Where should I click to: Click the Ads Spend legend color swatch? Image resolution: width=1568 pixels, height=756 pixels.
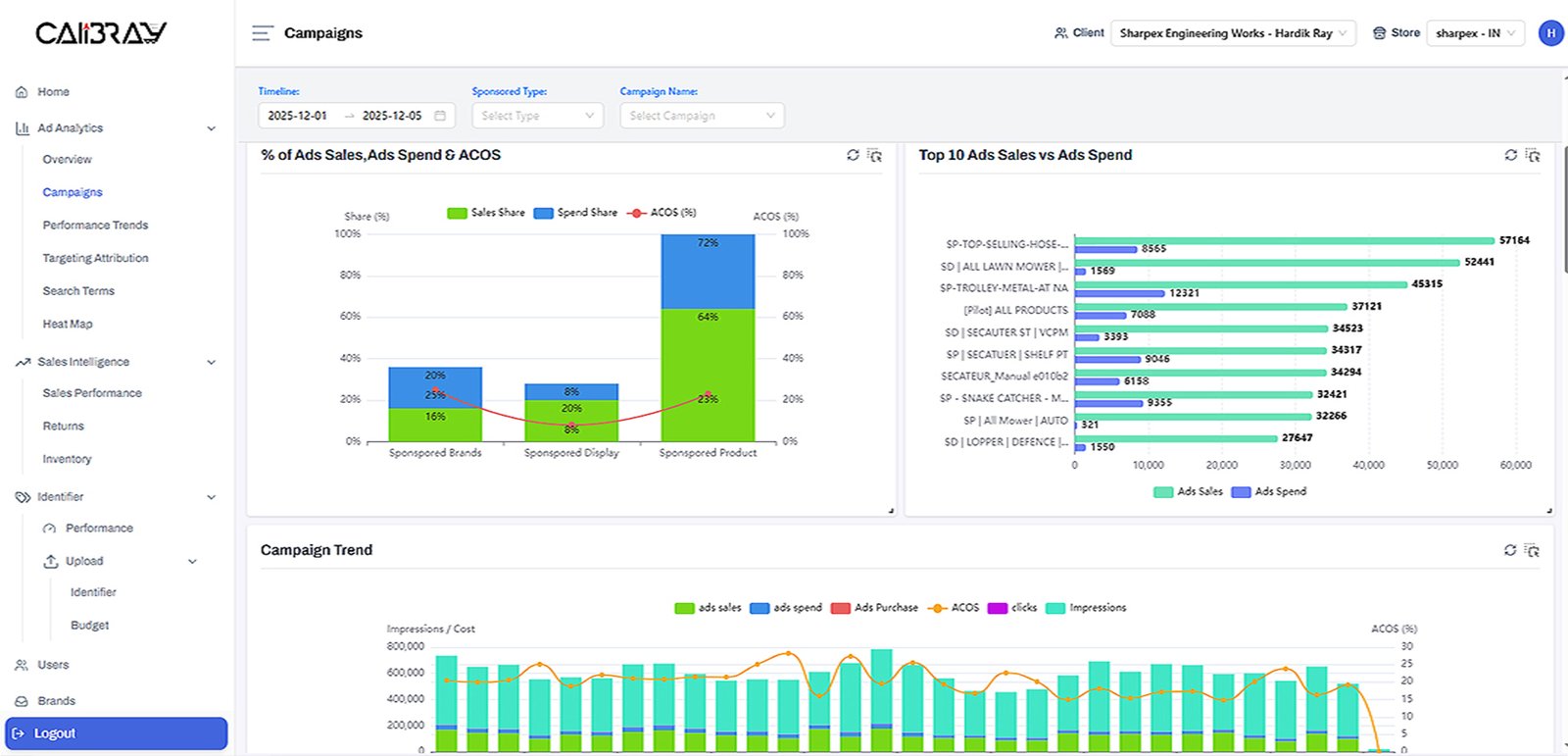pos(1241,492)
